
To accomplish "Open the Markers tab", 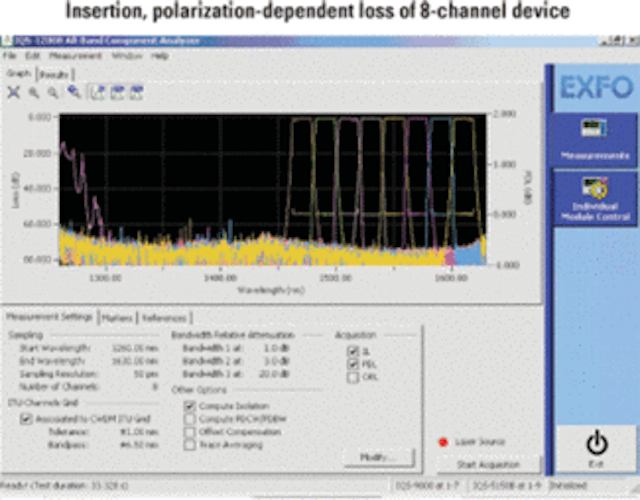I will (117, 318).
